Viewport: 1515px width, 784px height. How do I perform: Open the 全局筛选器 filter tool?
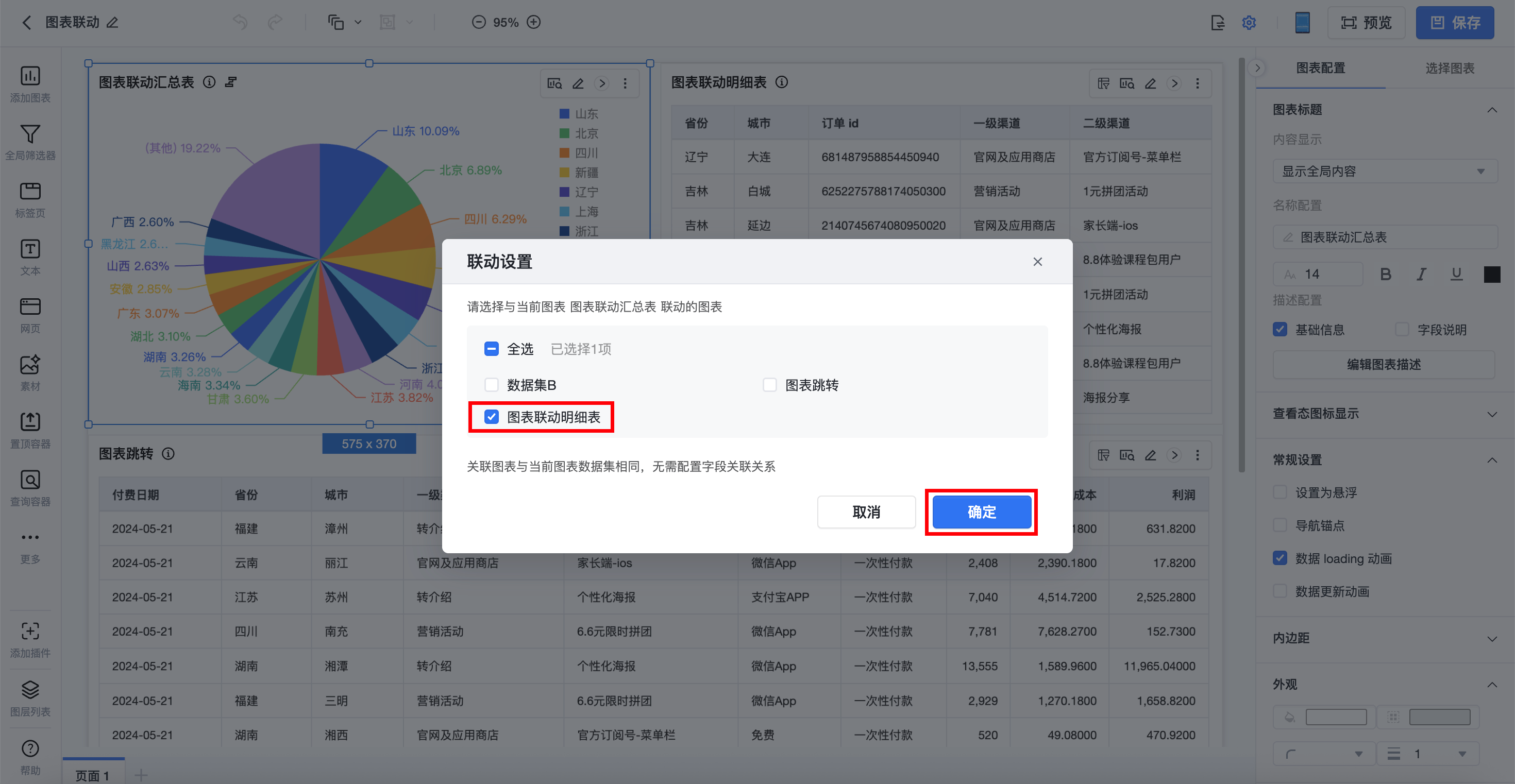click(30, 134)
